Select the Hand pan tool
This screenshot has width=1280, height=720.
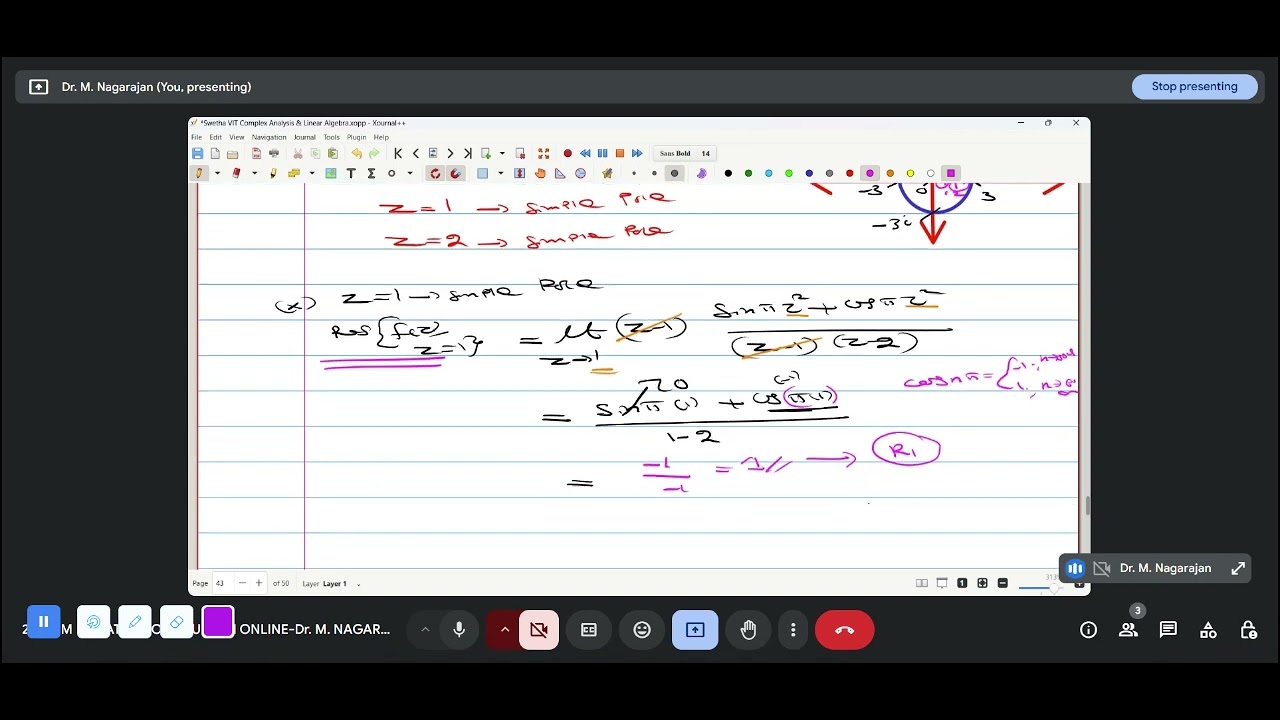point(540,173)
